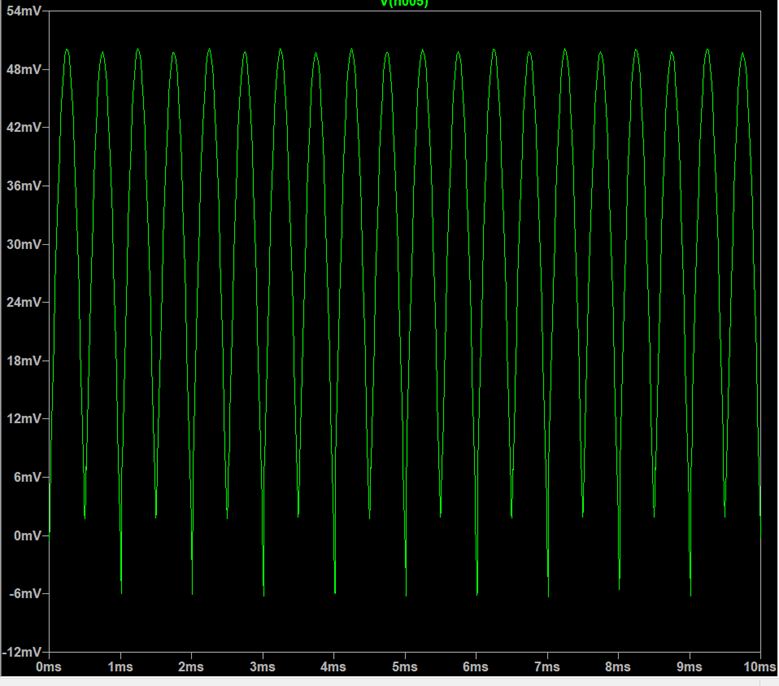
Task: Click the 12mV vertical axis label
Action: (23, 419)
